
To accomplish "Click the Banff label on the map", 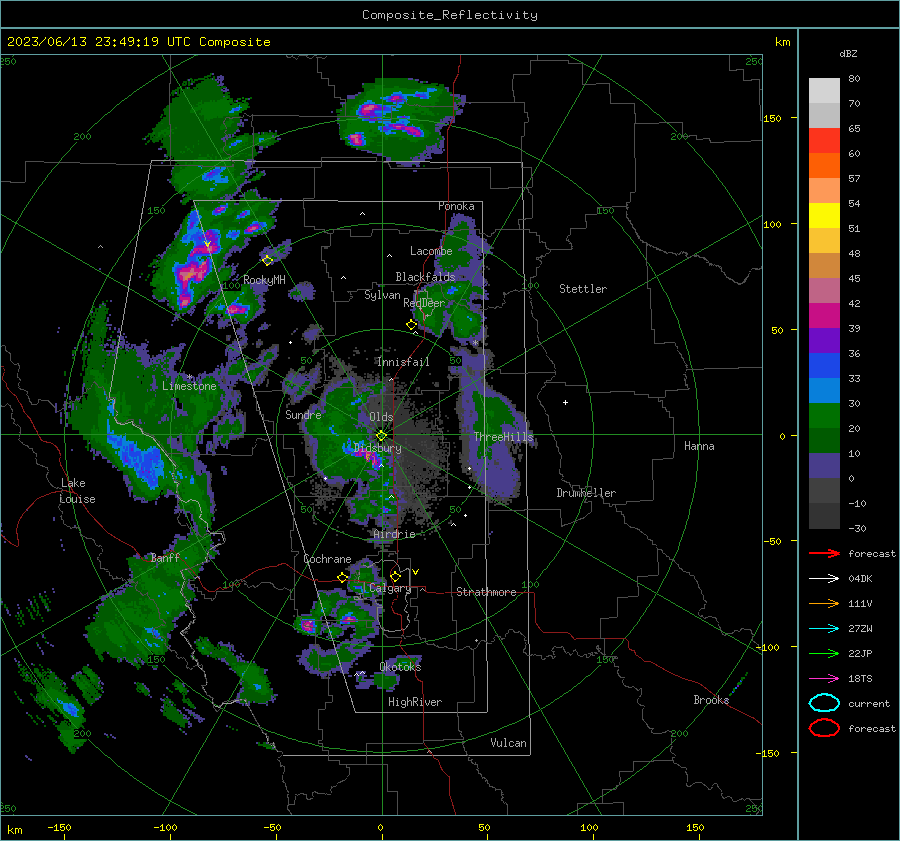I will [165, 557].
